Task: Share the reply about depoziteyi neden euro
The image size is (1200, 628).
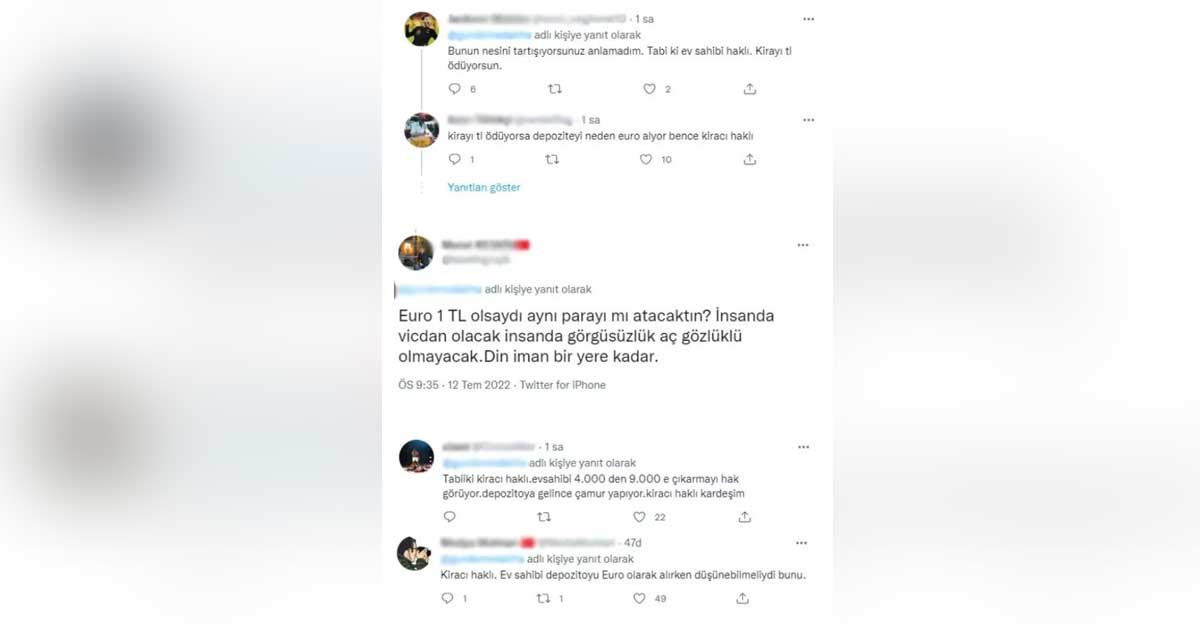Action: tap(750, 159)
